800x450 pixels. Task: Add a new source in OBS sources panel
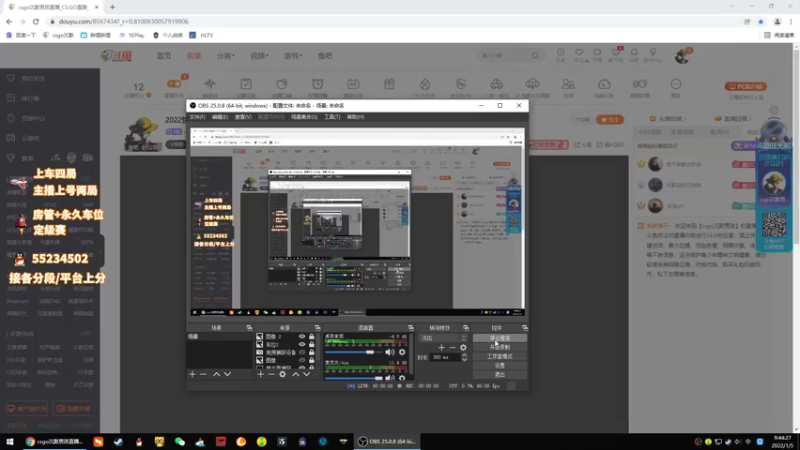(261, 374)
